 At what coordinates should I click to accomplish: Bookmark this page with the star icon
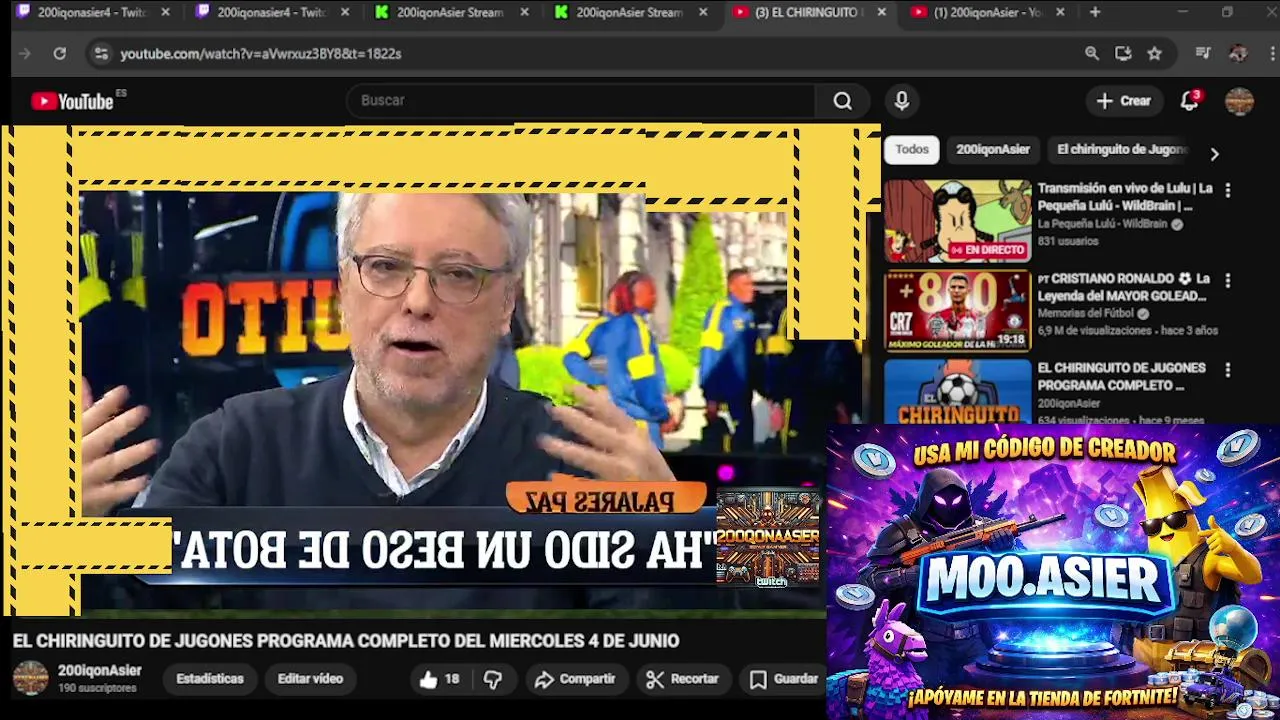click(x=1155, y=54)
